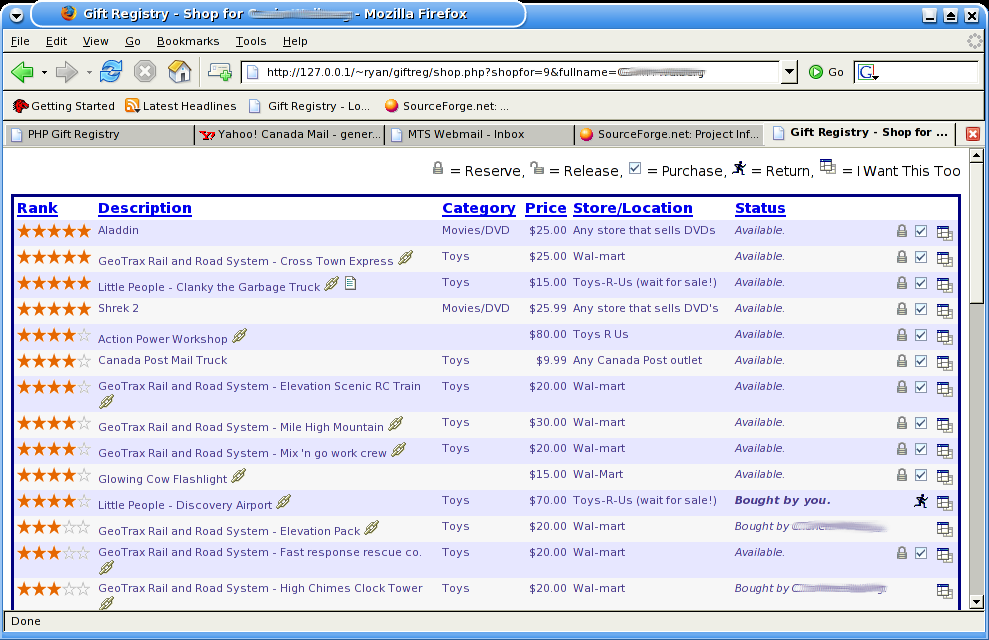989x640 pixels.
Task: Click 'I Want This Too' icon for Discovery Airport
Action: tap(944, 503)
